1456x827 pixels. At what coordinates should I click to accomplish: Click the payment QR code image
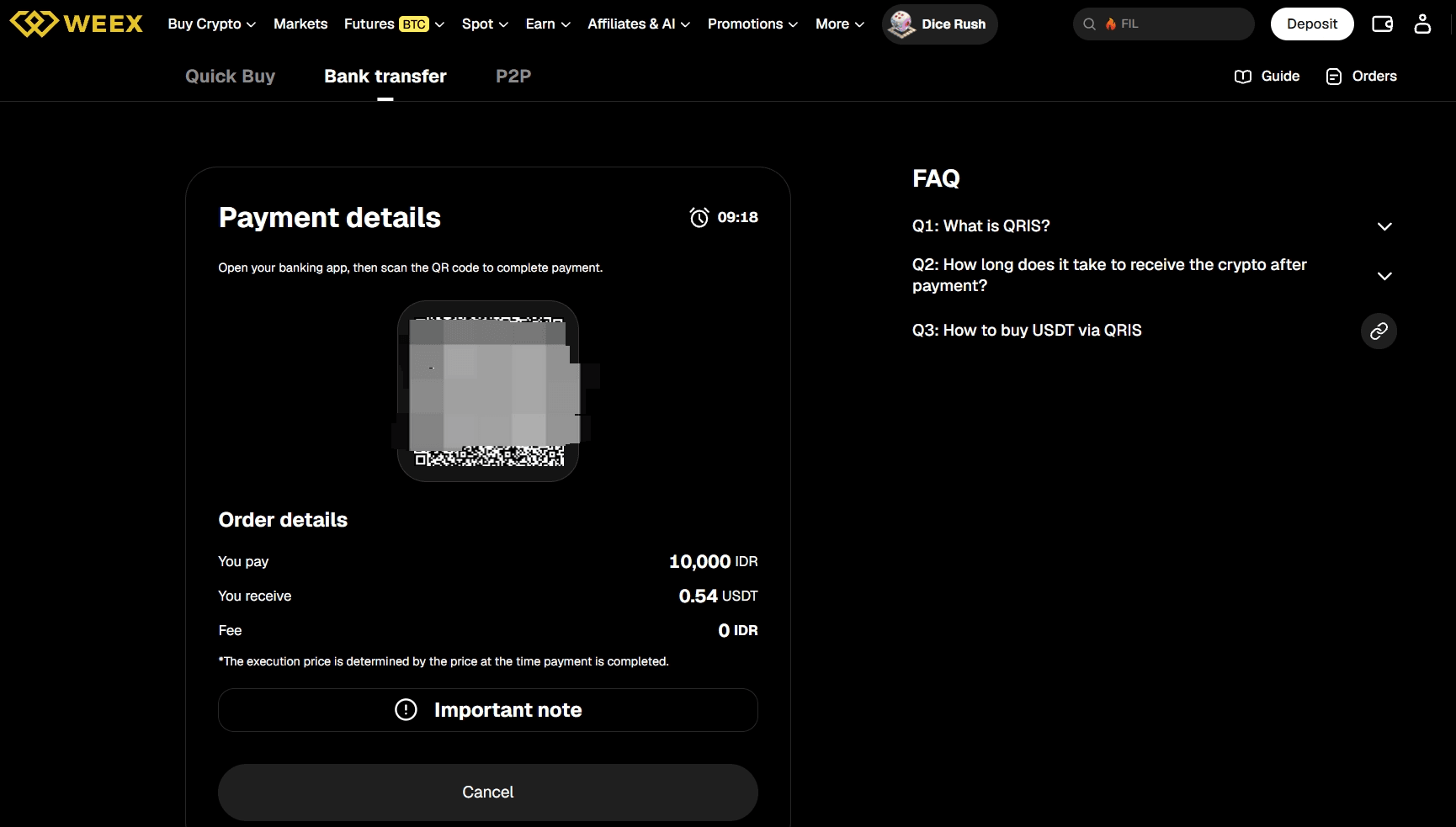(x=488, y=391)
